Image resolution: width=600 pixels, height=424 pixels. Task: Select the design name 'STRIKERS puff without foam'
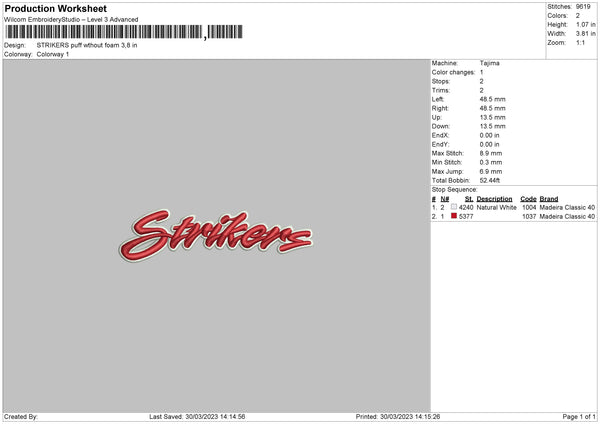point(87,45)
